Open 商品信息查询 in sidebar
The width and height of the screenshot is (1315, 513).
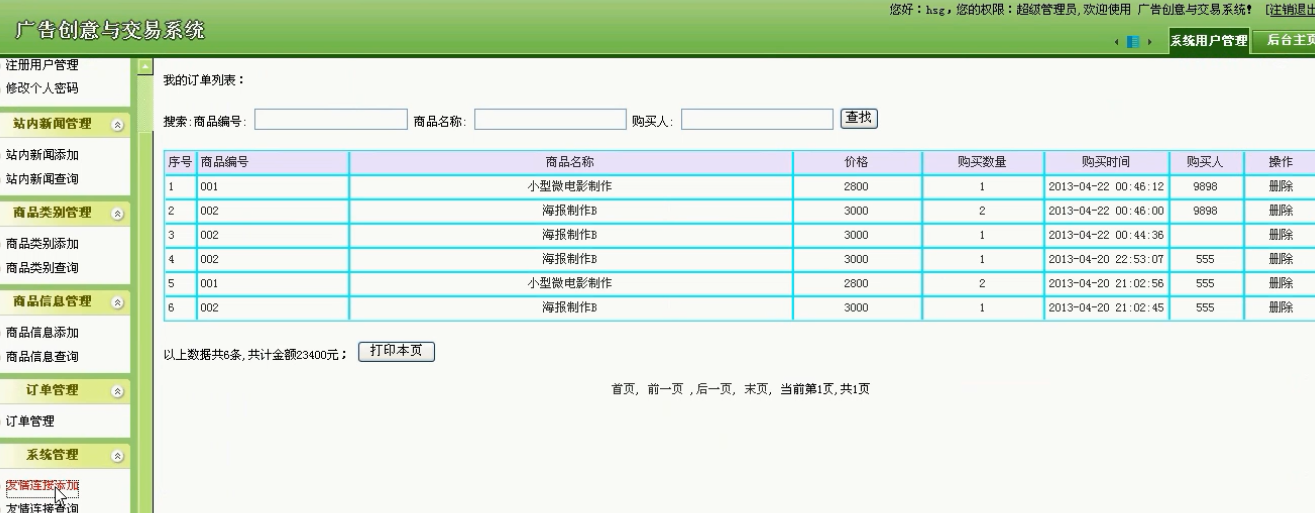click(x=42, y=356)
